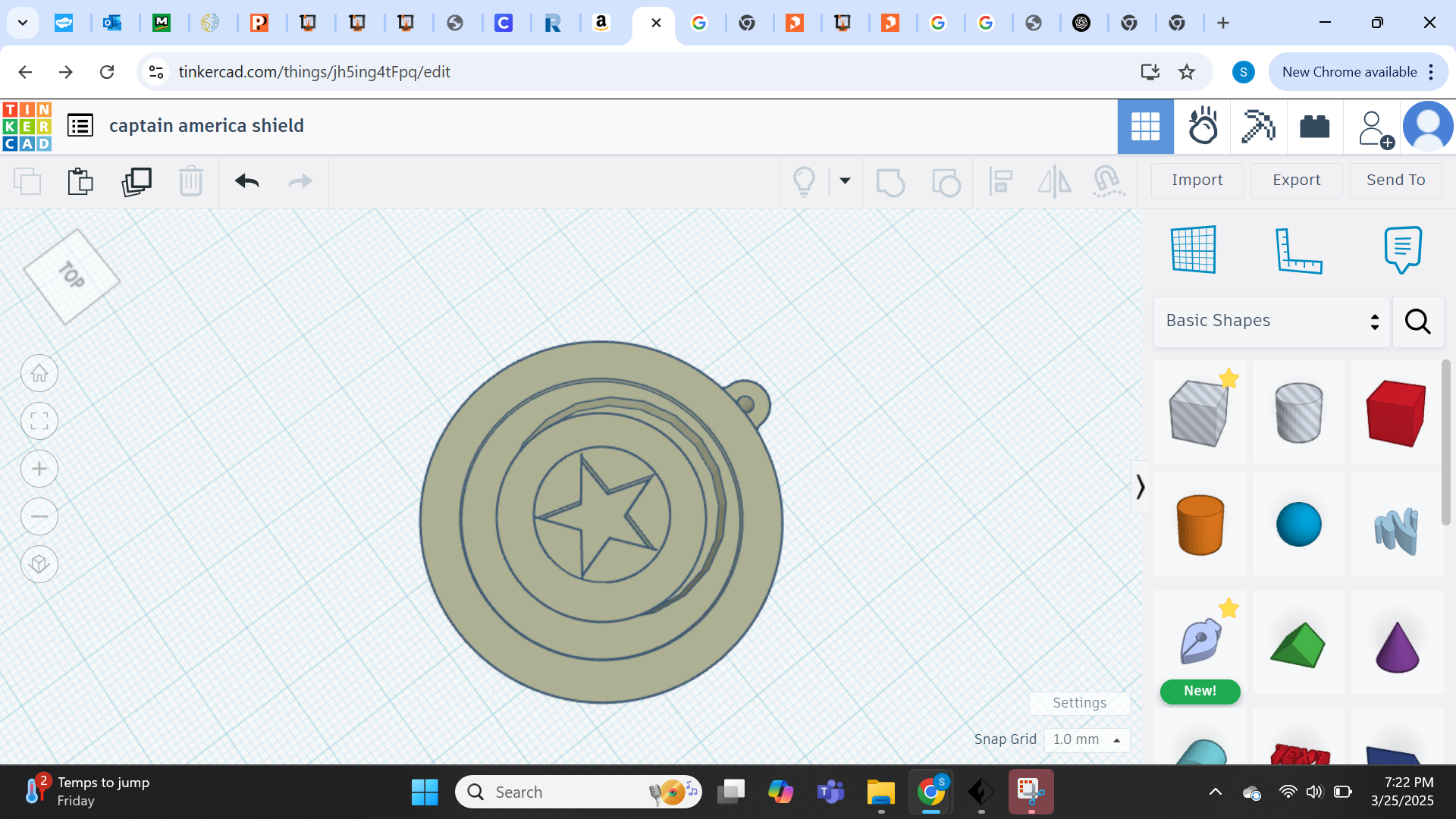Image resolution: width=1456 pixels, height=819 pixels.
Task: Expand the visibility dropdown arrow next to lightbulb
Action: [845, 181]
